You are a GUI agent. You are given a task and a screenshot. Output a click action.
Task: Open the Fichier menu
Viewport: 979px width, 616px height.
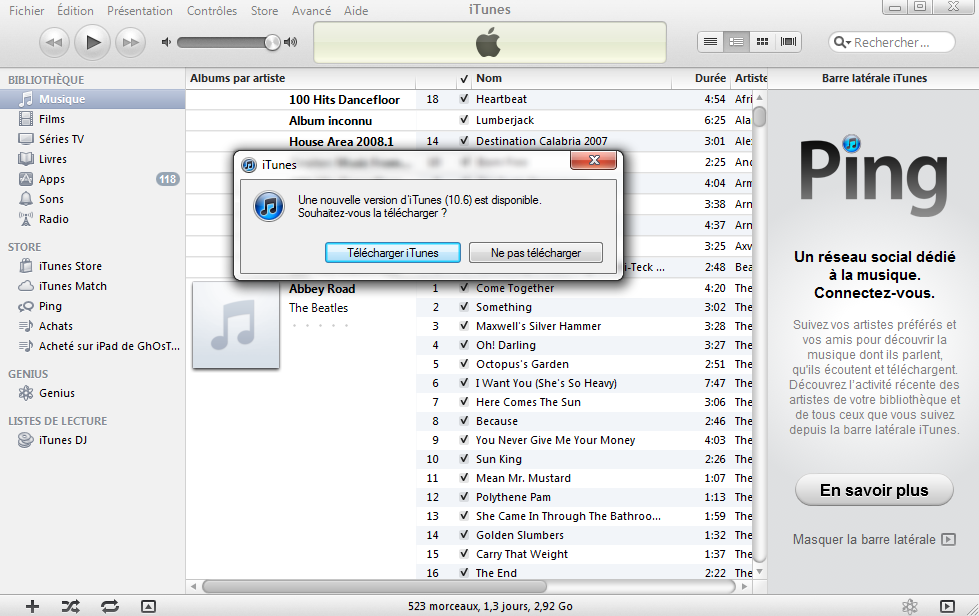coord(26,11)
